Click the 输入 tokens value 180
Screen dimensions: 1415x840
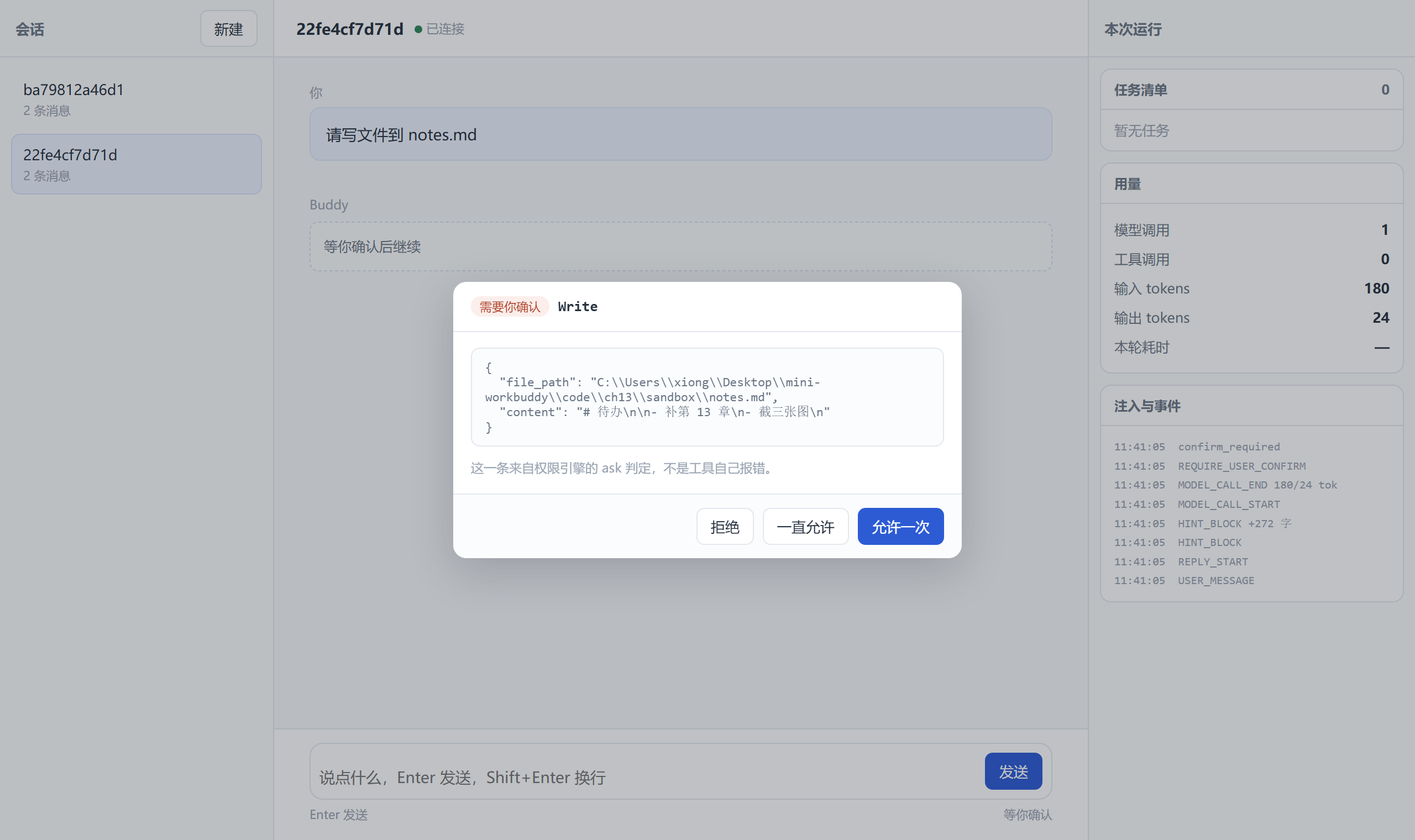(1376, 288)
